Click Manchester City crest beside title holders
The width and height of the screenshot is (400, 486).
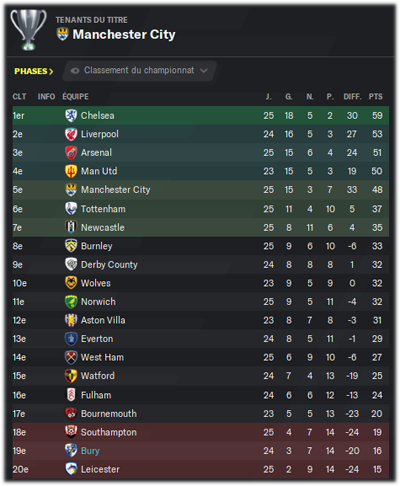62,34
